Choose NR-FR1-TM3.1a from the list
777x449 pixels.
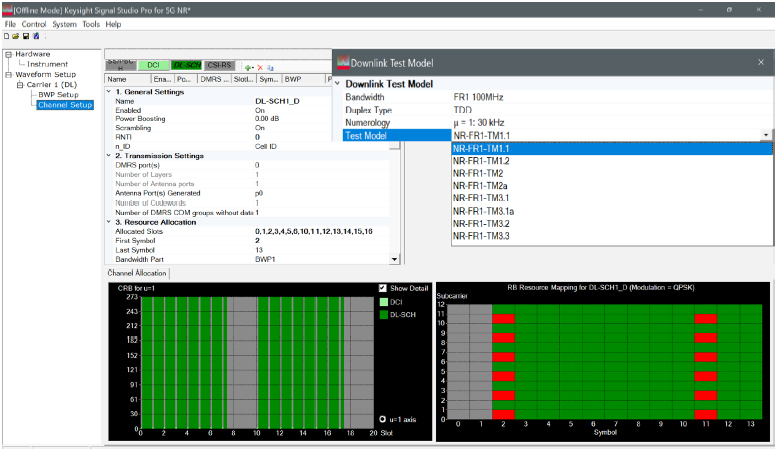[x=612, y=211]
